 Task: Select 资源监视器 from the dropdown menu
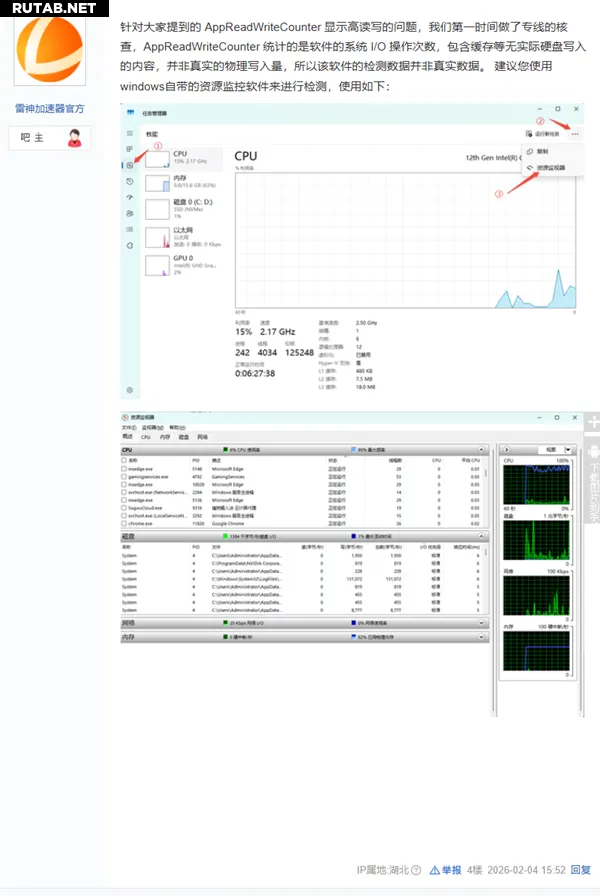click(549, 167)
